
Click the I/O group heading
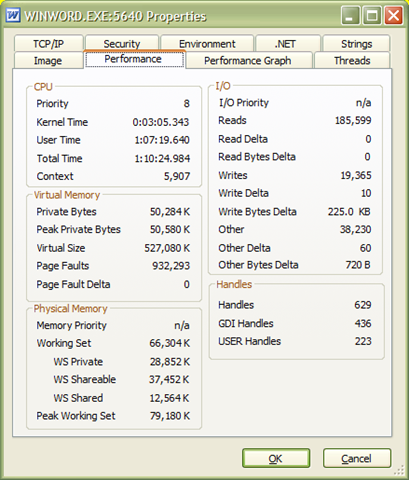tap(223, 86)
